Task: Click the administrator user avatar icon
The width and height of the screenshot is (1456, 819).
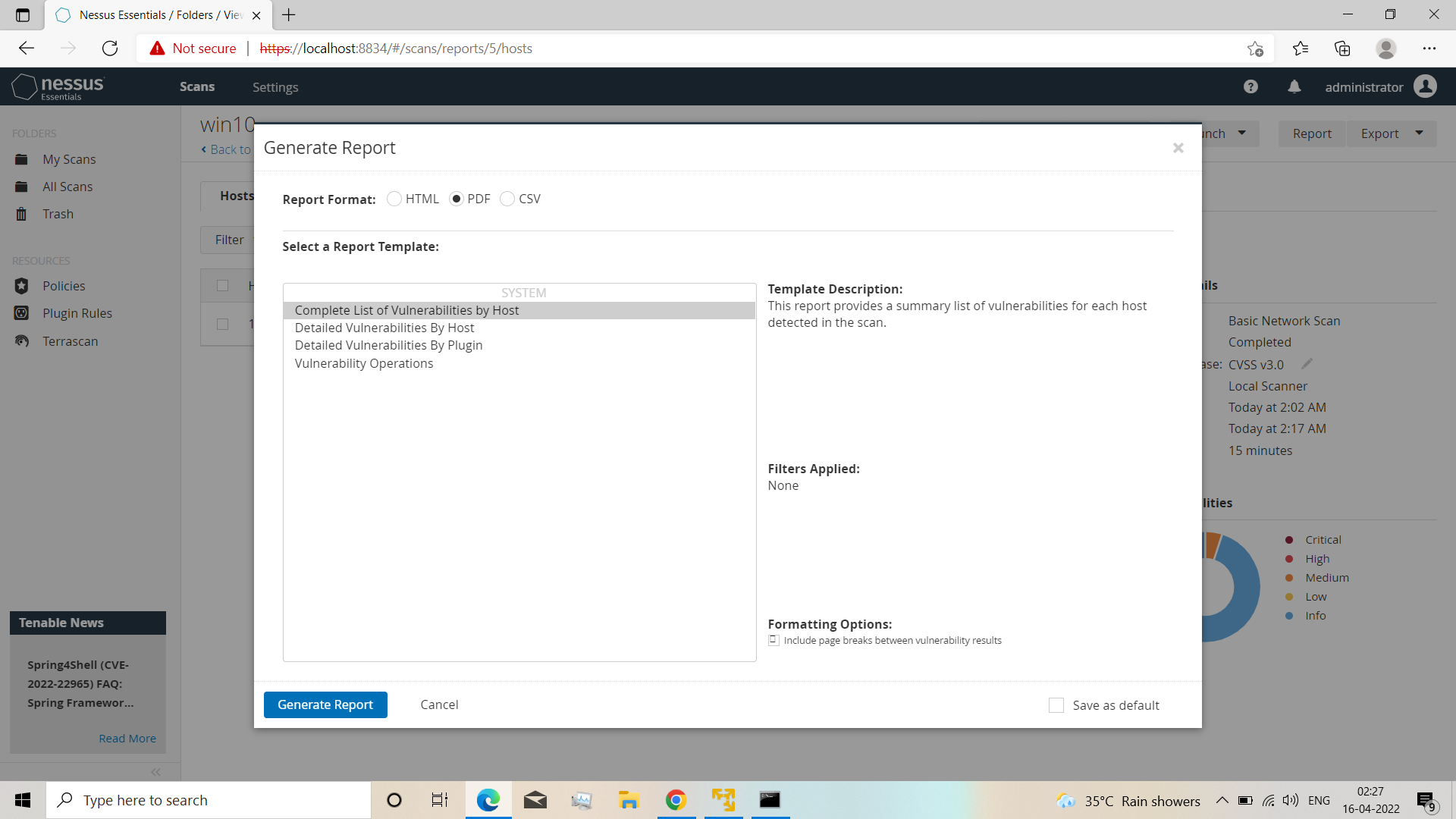Action: tap(1425, 86)
